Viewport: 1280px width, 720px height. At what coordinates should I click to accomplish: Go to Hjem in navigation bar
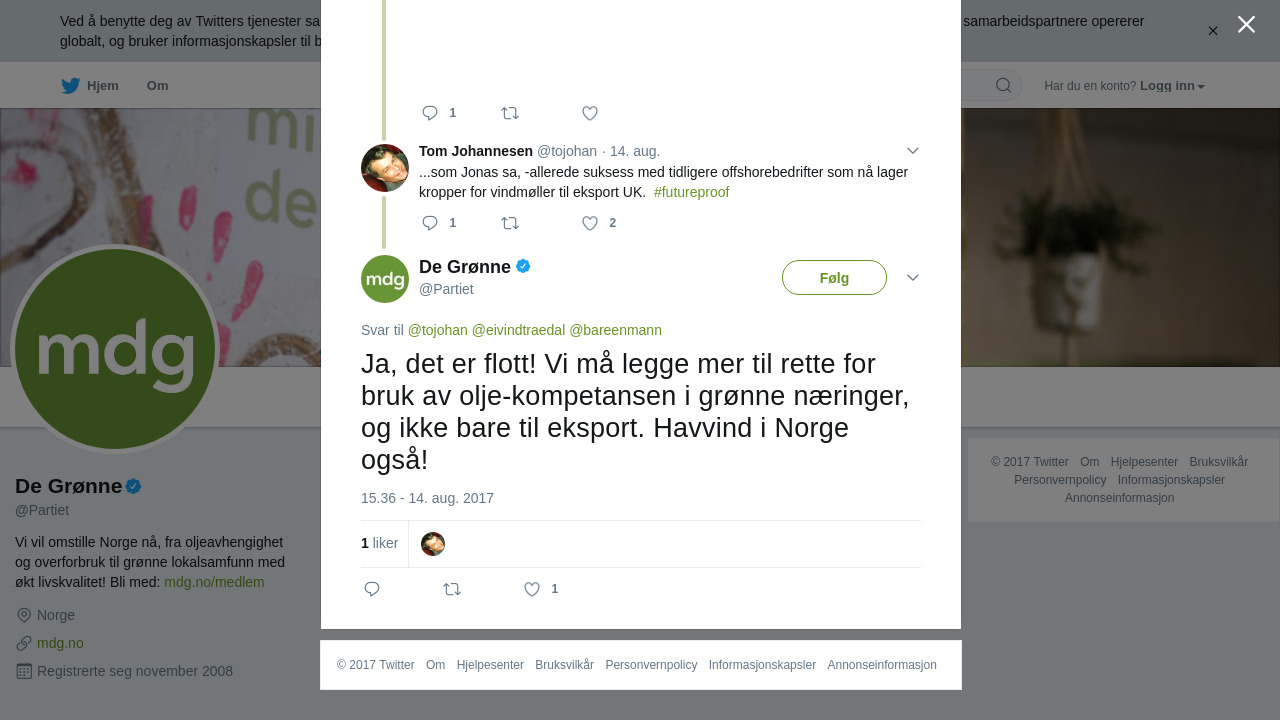(89, 86)
